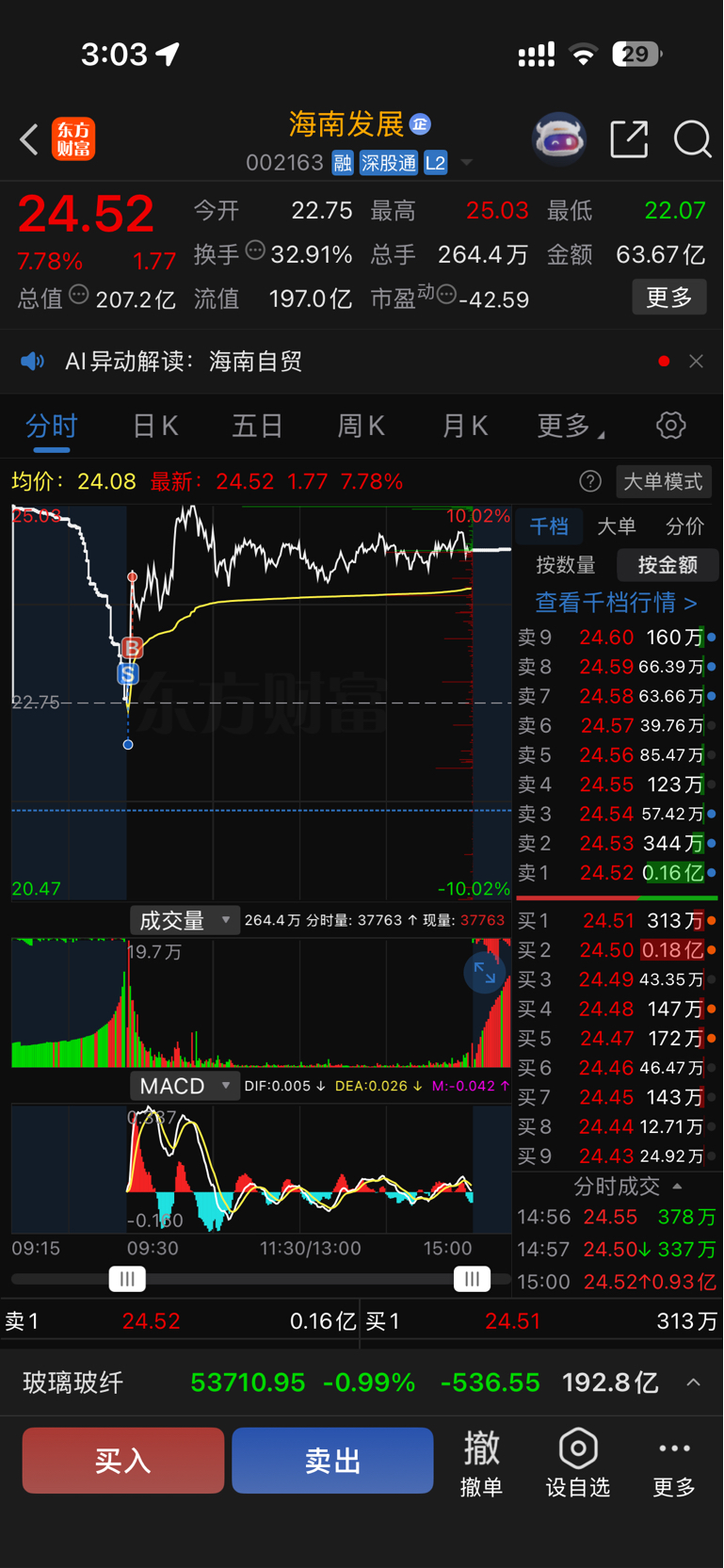
Task: Tap the 买2 row at 24.50
Action: tap(617, 950)
